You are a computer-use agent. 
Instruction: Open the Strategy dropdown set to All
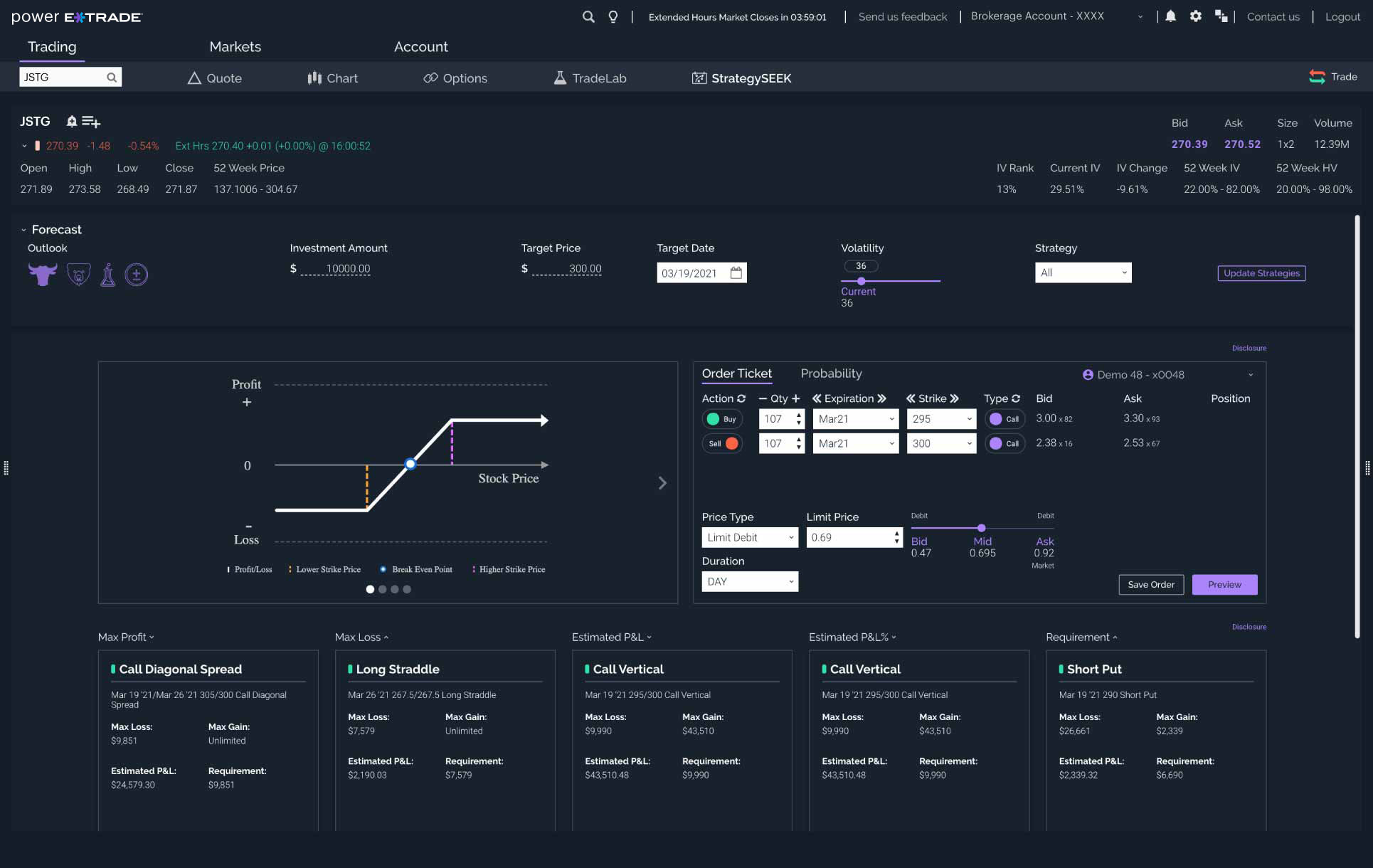pyautogui.click(x=1083, y=272)
